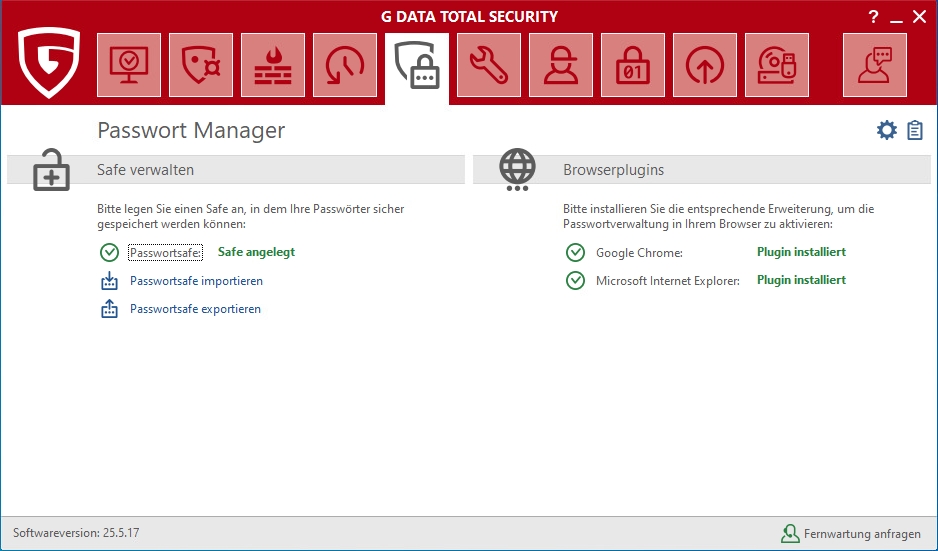The width and height of the screenshot is (938, 551).
Task: Open the Encryption padlock tab
Action: [x=633, y=65]
